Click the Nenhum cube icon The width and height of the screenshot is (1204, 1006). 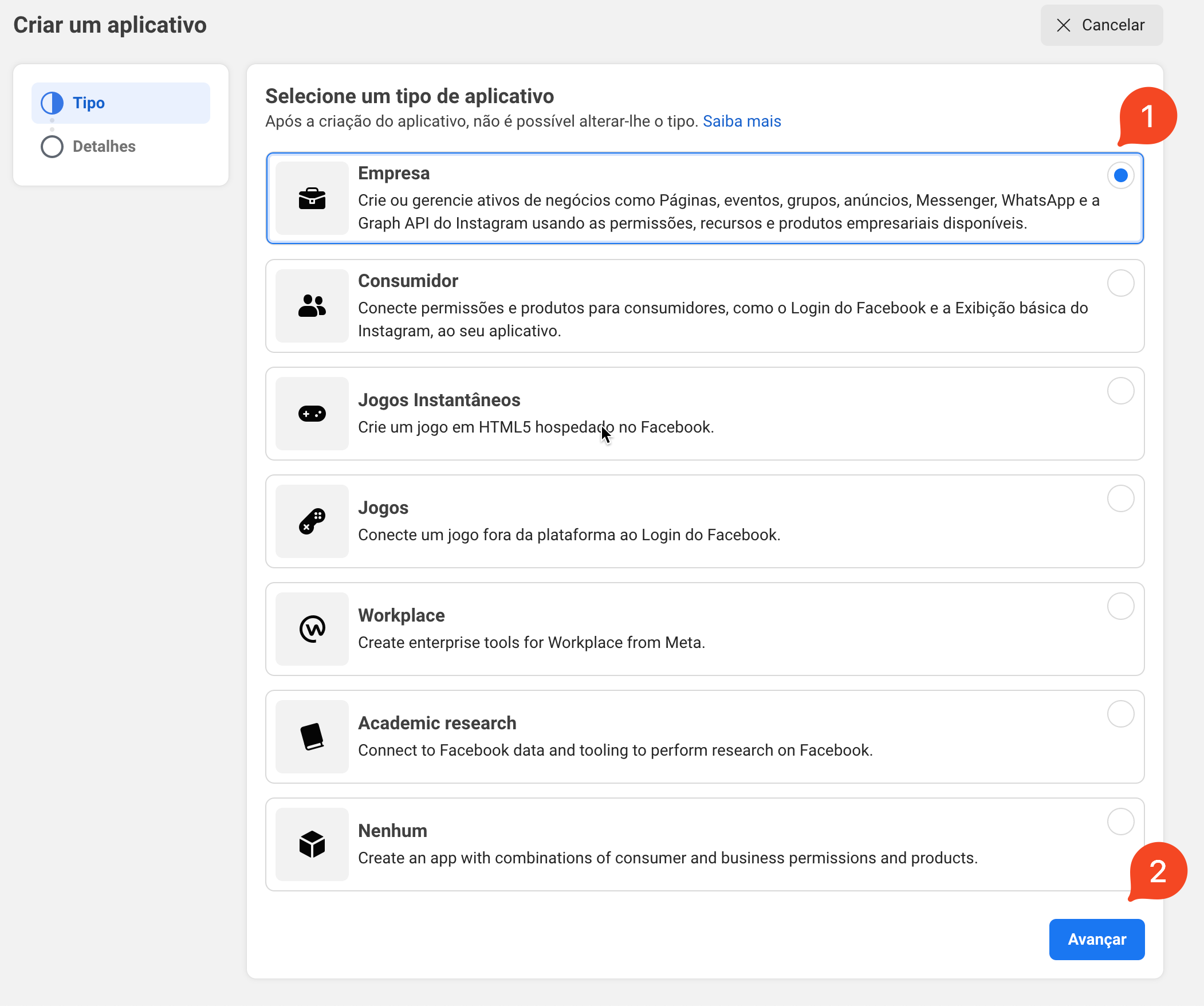pyautogui.click(x=312, y=844)
